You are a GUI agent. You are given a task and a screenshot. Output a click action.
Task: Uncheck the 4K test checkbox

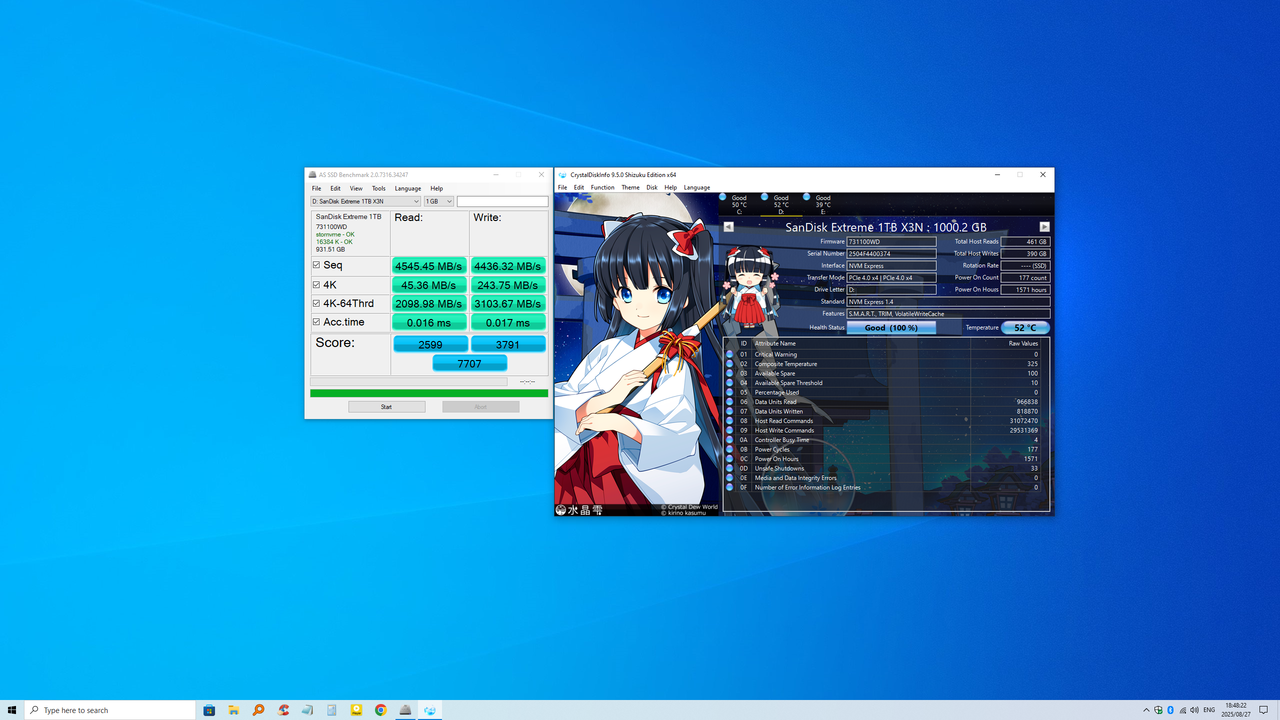[x=317, y=284]
